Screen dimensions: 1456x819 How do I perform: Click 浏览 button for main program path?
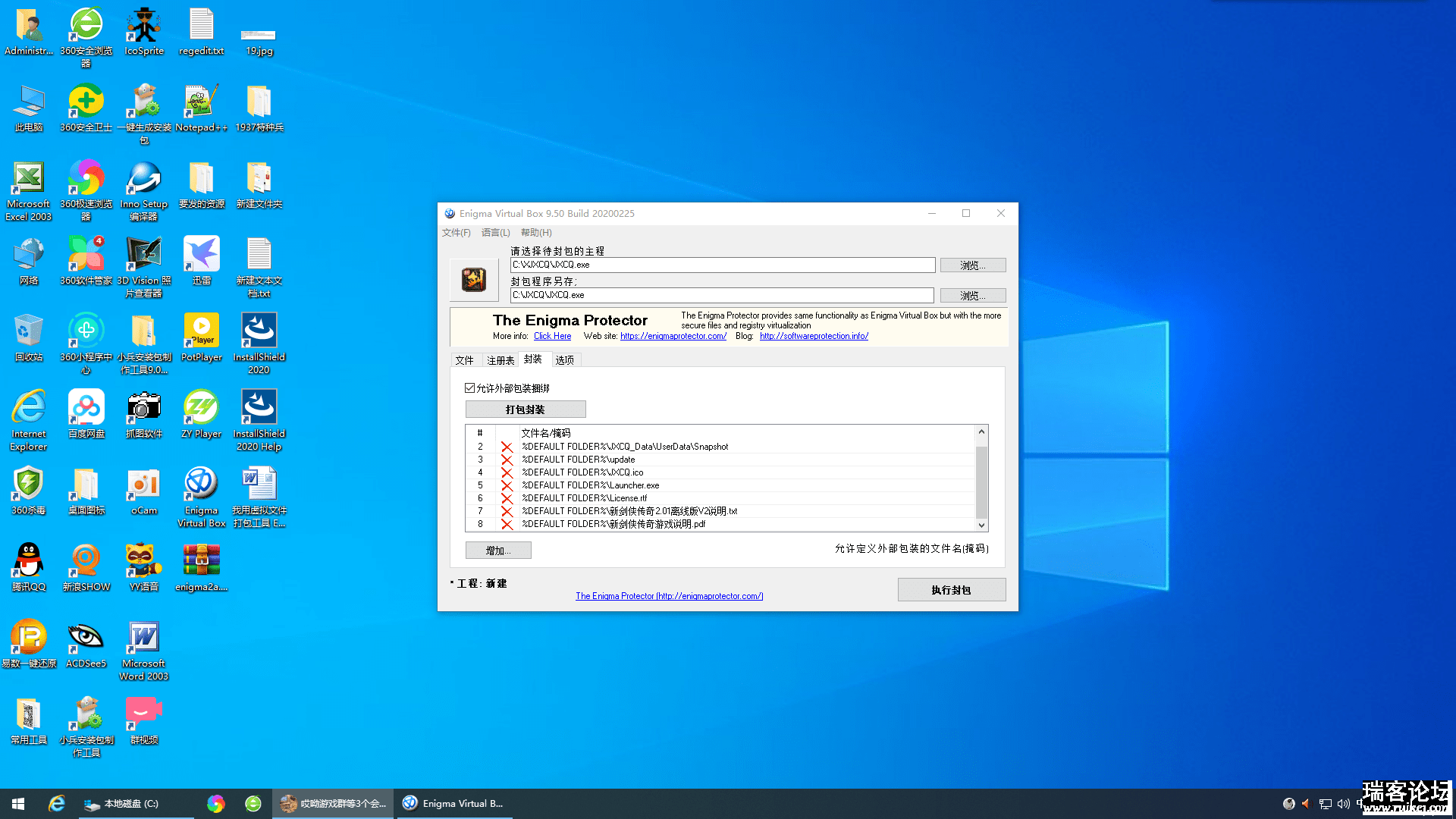(x=973, y=265)
